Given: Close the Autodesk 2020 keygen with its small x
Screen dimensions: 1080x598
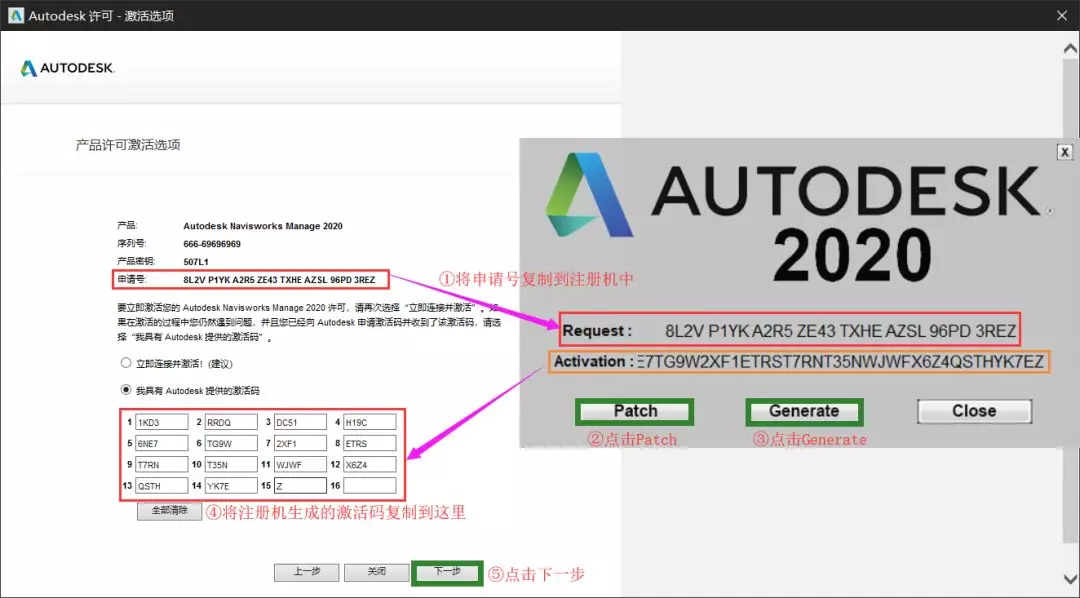Looking at the screenshot, I should click(1065, 152).
